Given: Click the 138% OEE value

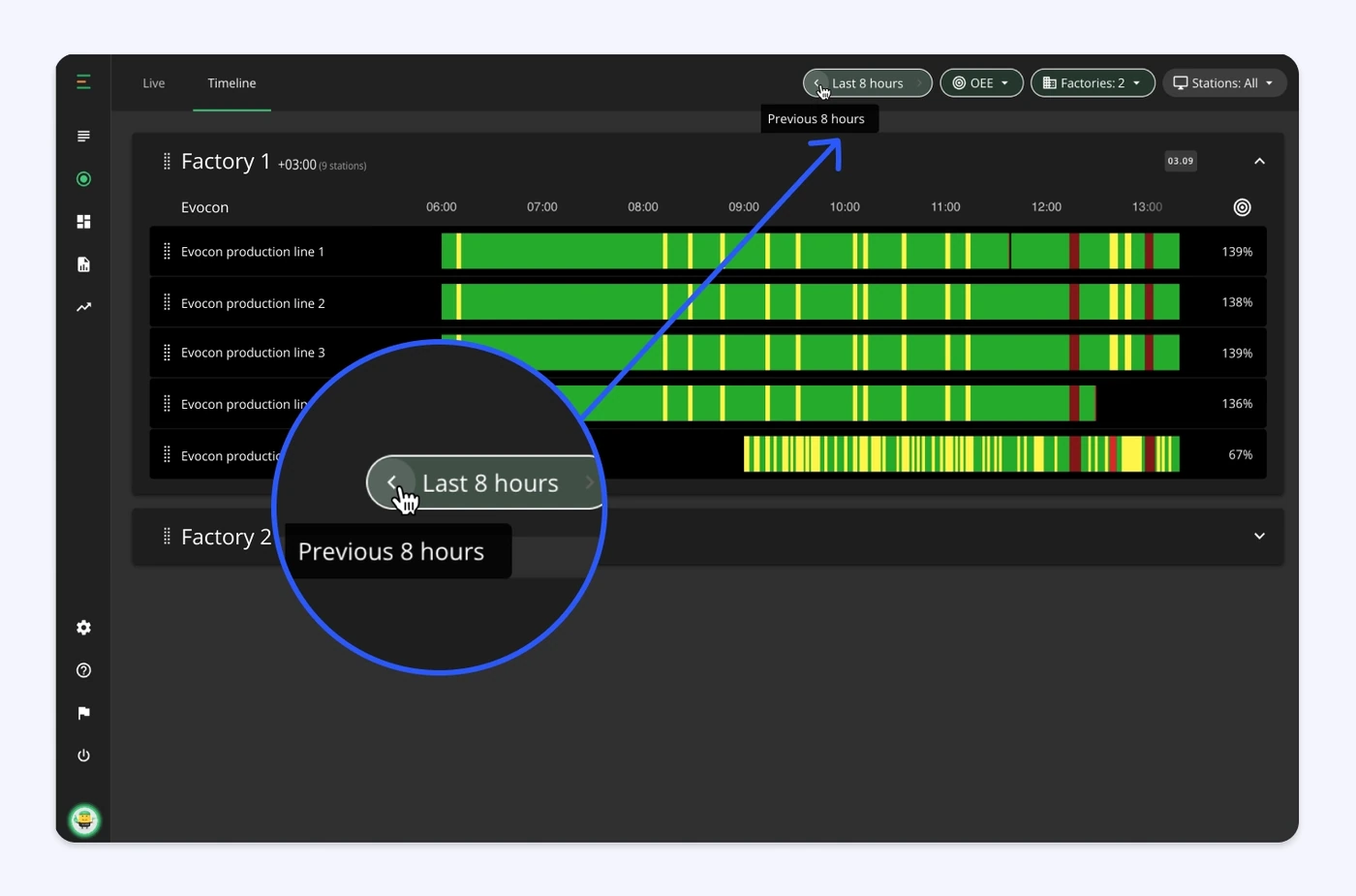Looking at the screenshot, I should coord(1237,302).
